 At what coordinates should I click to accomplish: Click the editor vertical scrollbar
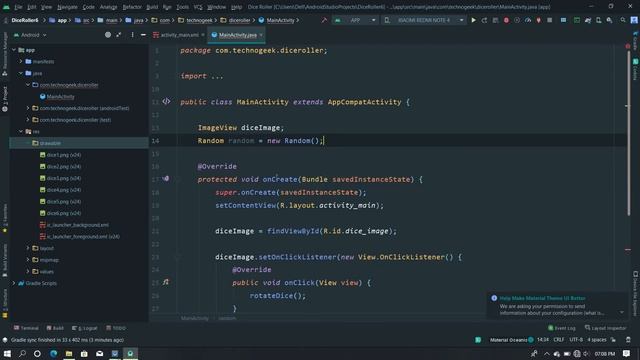point(629,133)
